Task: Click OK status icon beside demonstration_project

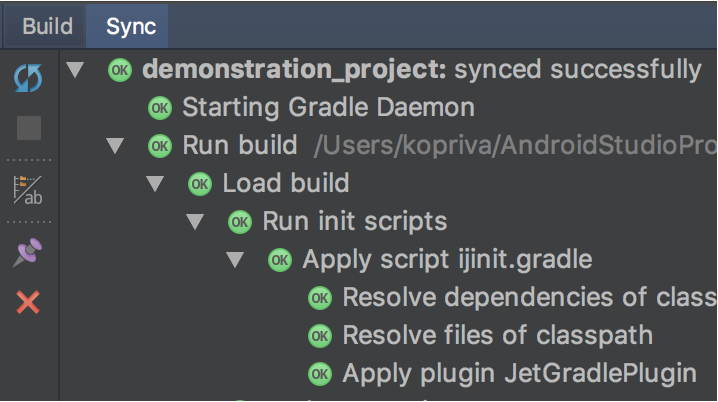Action: tap(120, 70)
